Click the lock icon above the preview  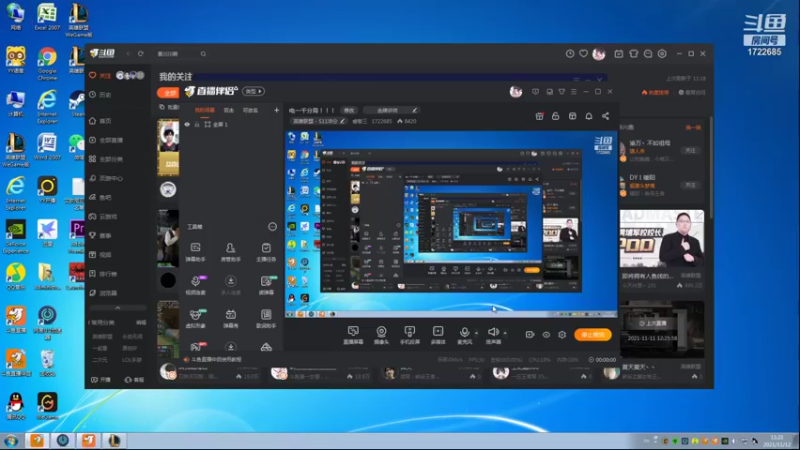[x=556, y=116]
